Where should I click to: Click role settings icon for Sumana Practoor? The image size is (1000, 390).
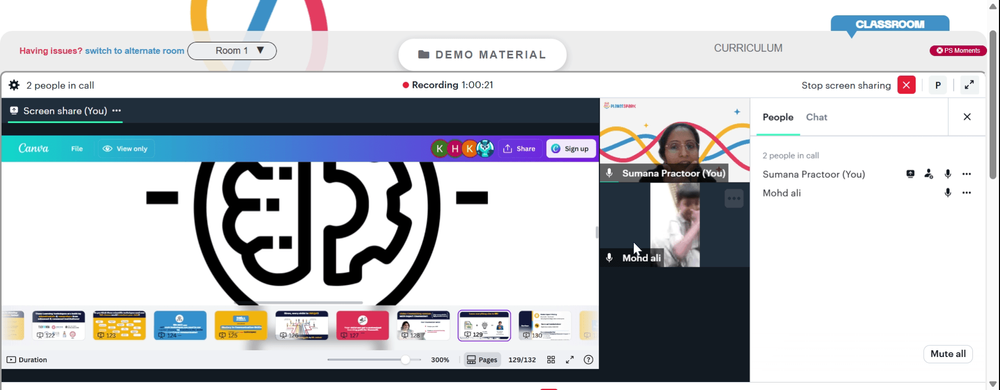(929, 174)
